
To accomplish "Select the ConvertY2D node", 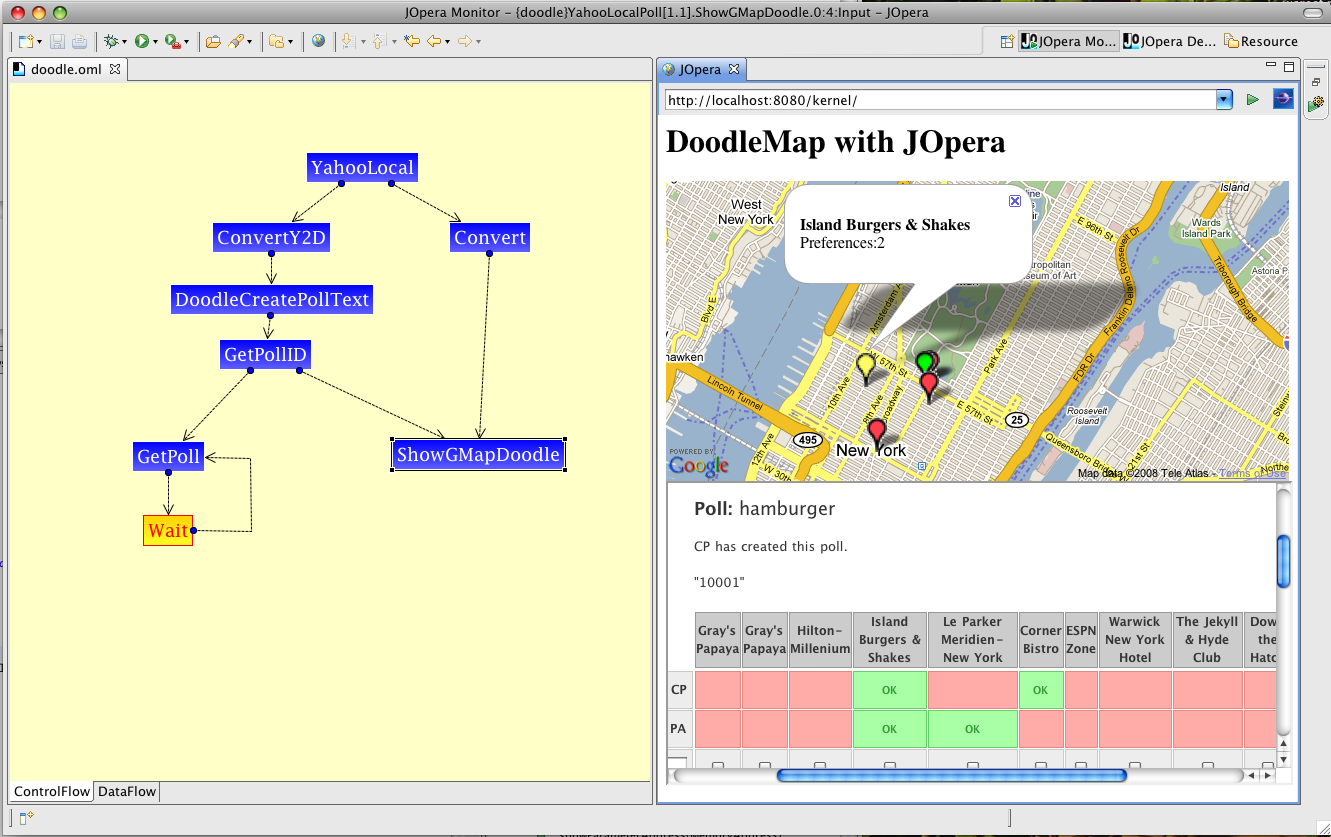I will click(272, 238).
